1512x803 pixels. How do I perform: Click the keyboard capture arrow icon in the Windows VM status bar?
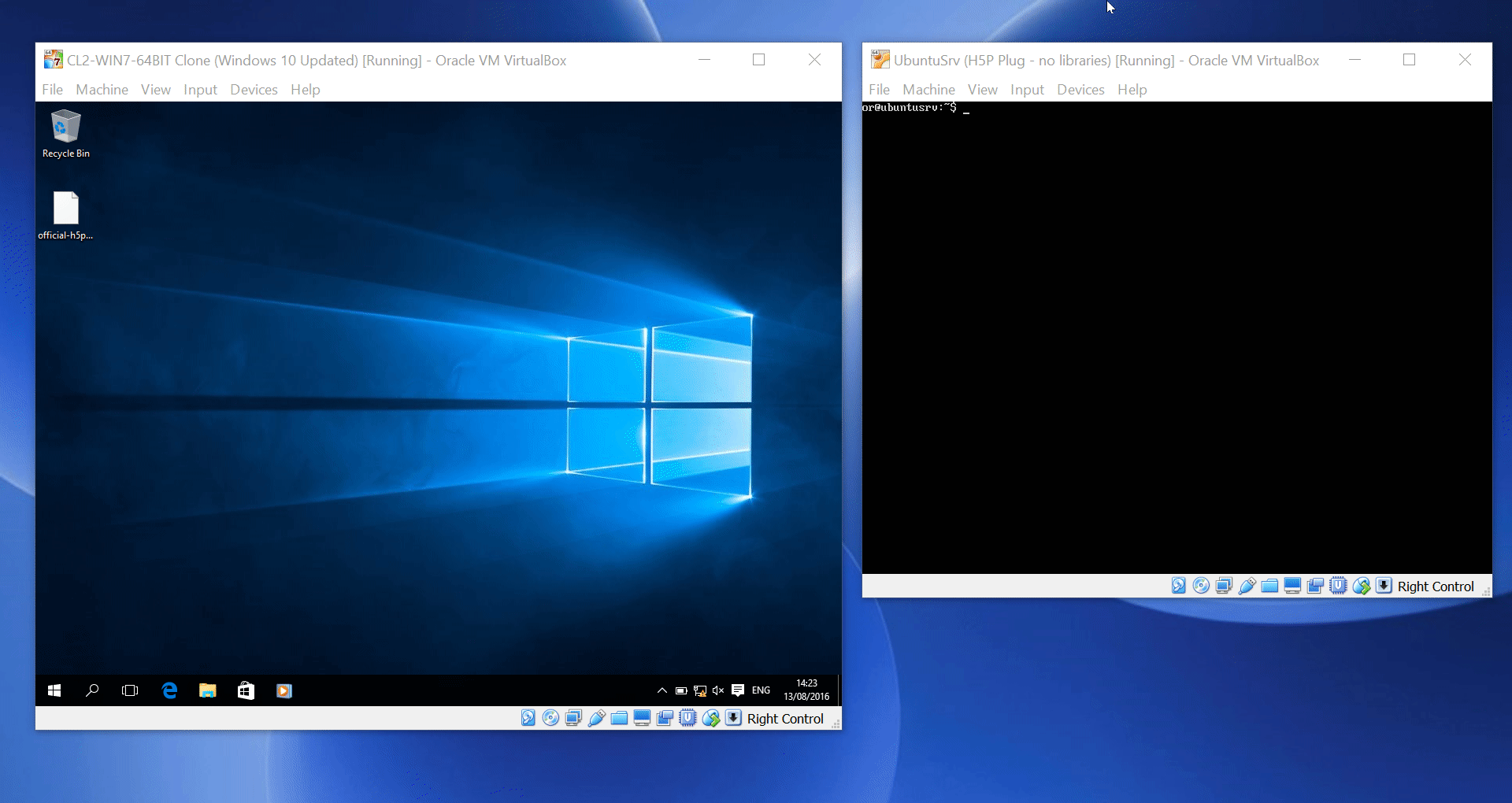733,718
